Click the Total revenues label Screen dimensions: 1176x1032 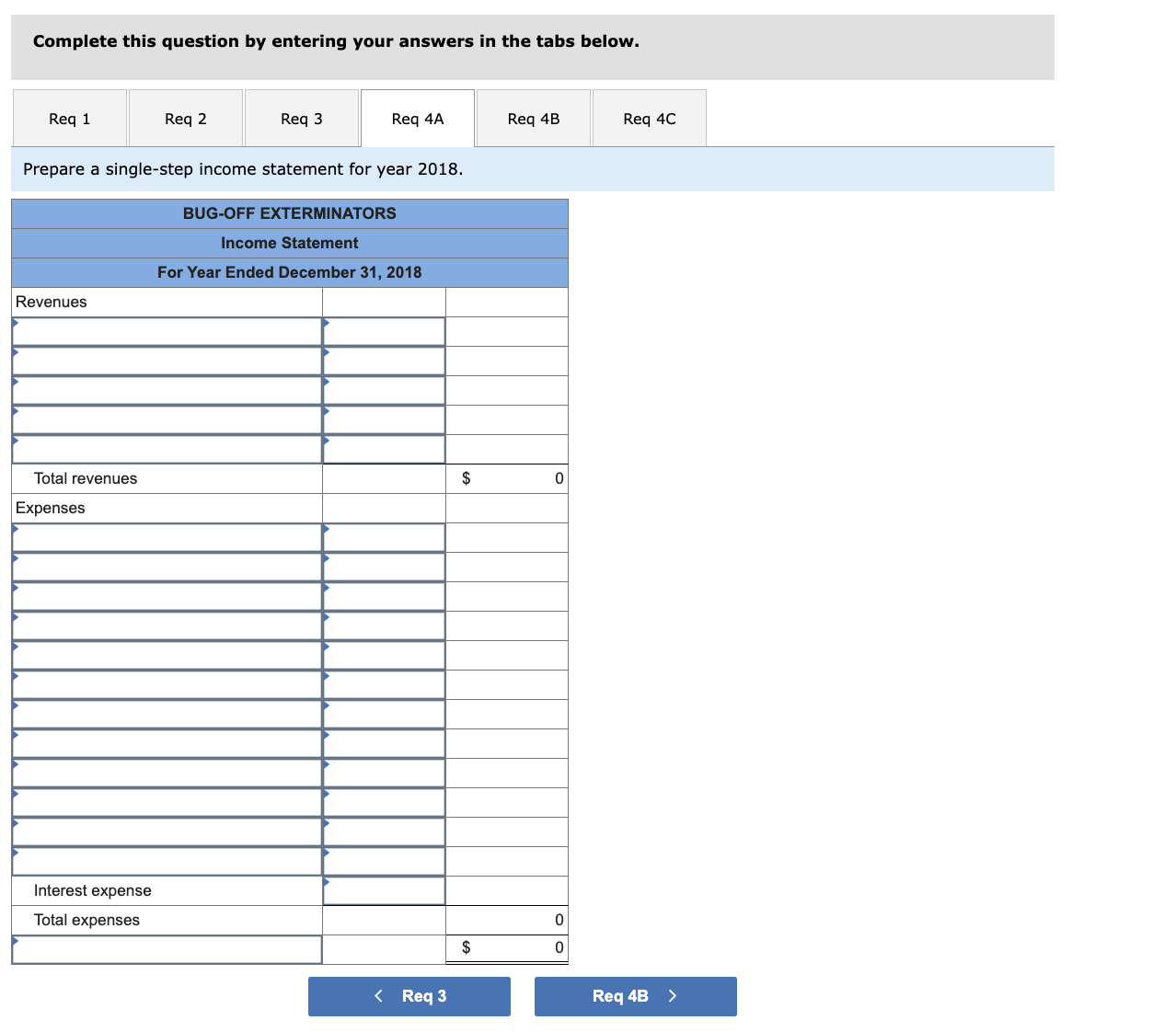click(x=86, y=478)
